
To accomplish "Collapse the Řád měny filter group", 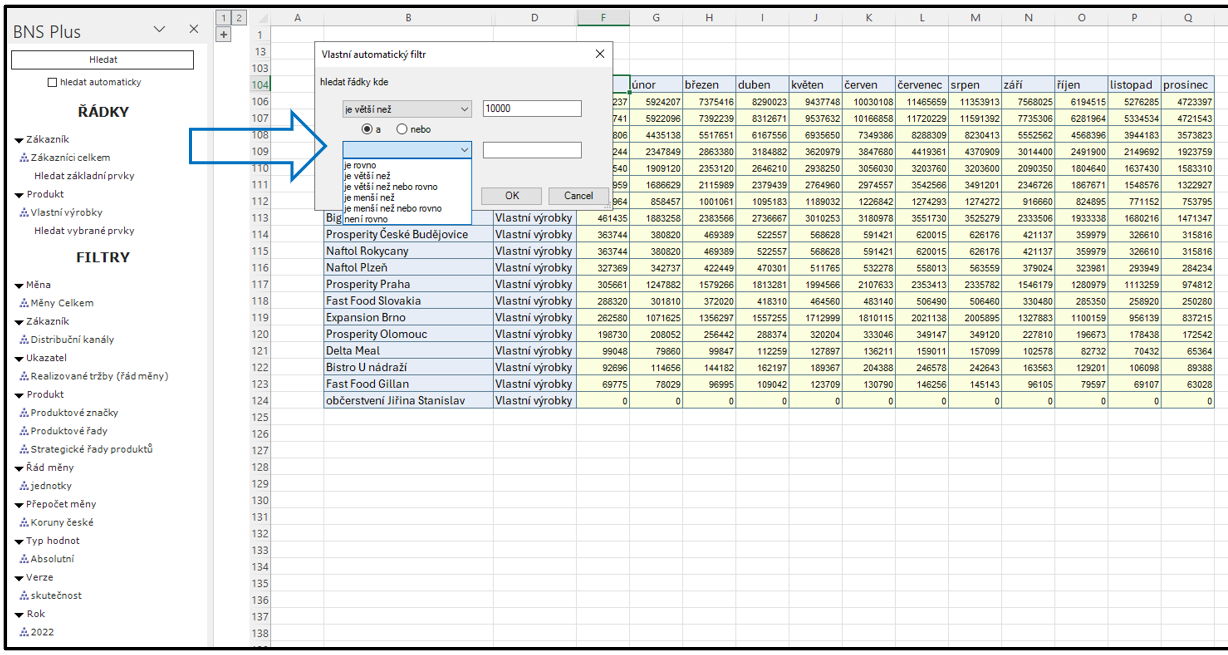I will (19, 468).
